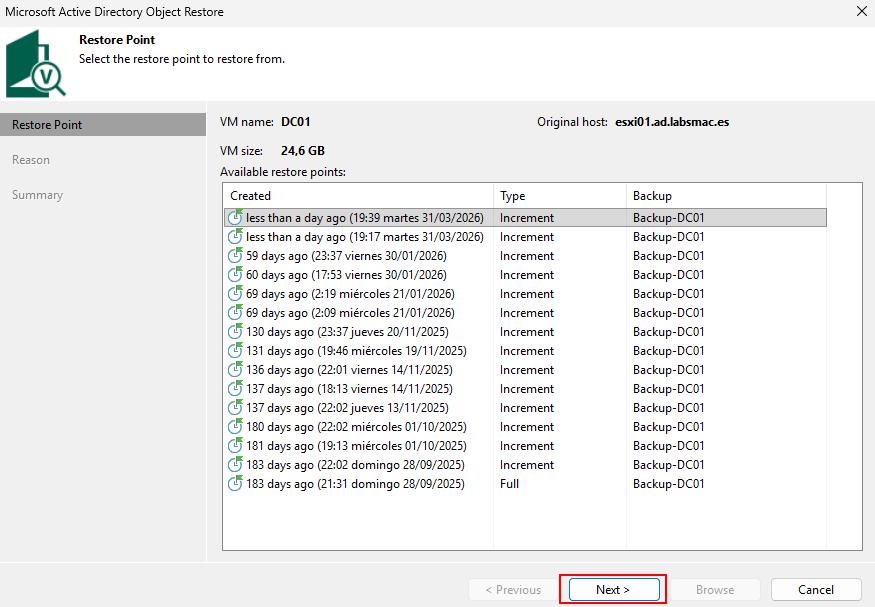The width and height of the screenshot is (875, 607).
Task: Sort list by Created column header
Action: pos(358,196)
